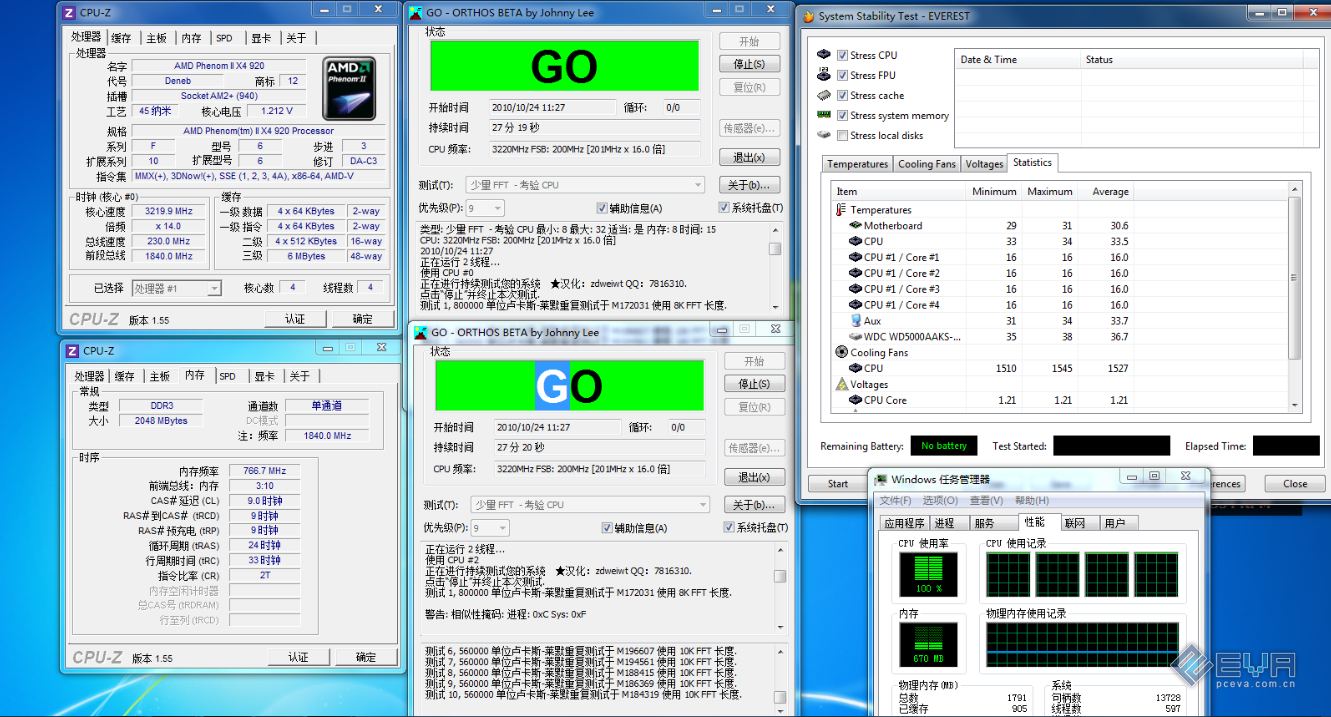1331x717 pixels.
Task: Click the ORTHOS icon in the upper ORTHOS title bar
Action: point(415,13)
